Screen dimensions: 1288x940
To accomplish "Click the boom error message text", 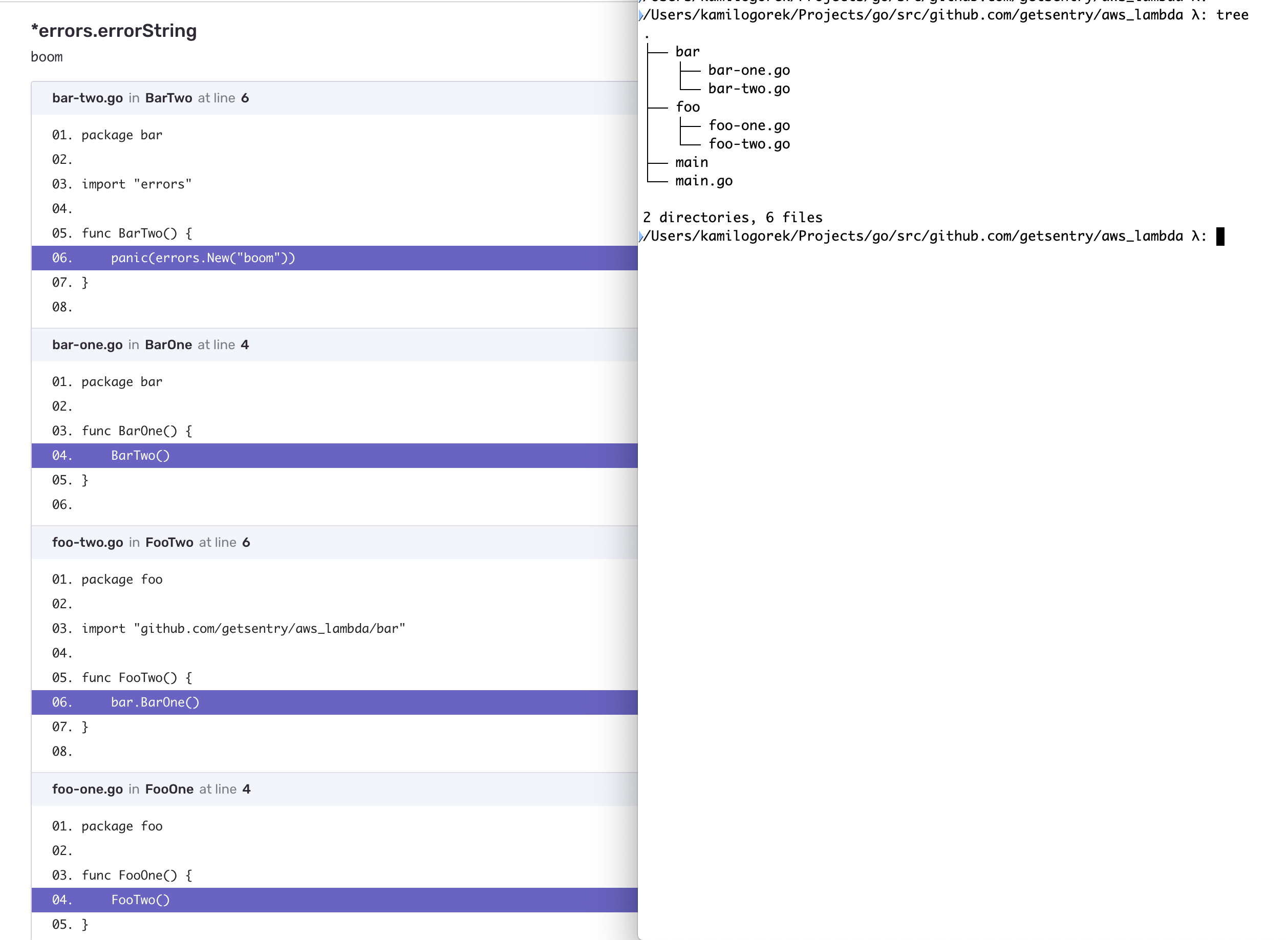I will (47, 57).
